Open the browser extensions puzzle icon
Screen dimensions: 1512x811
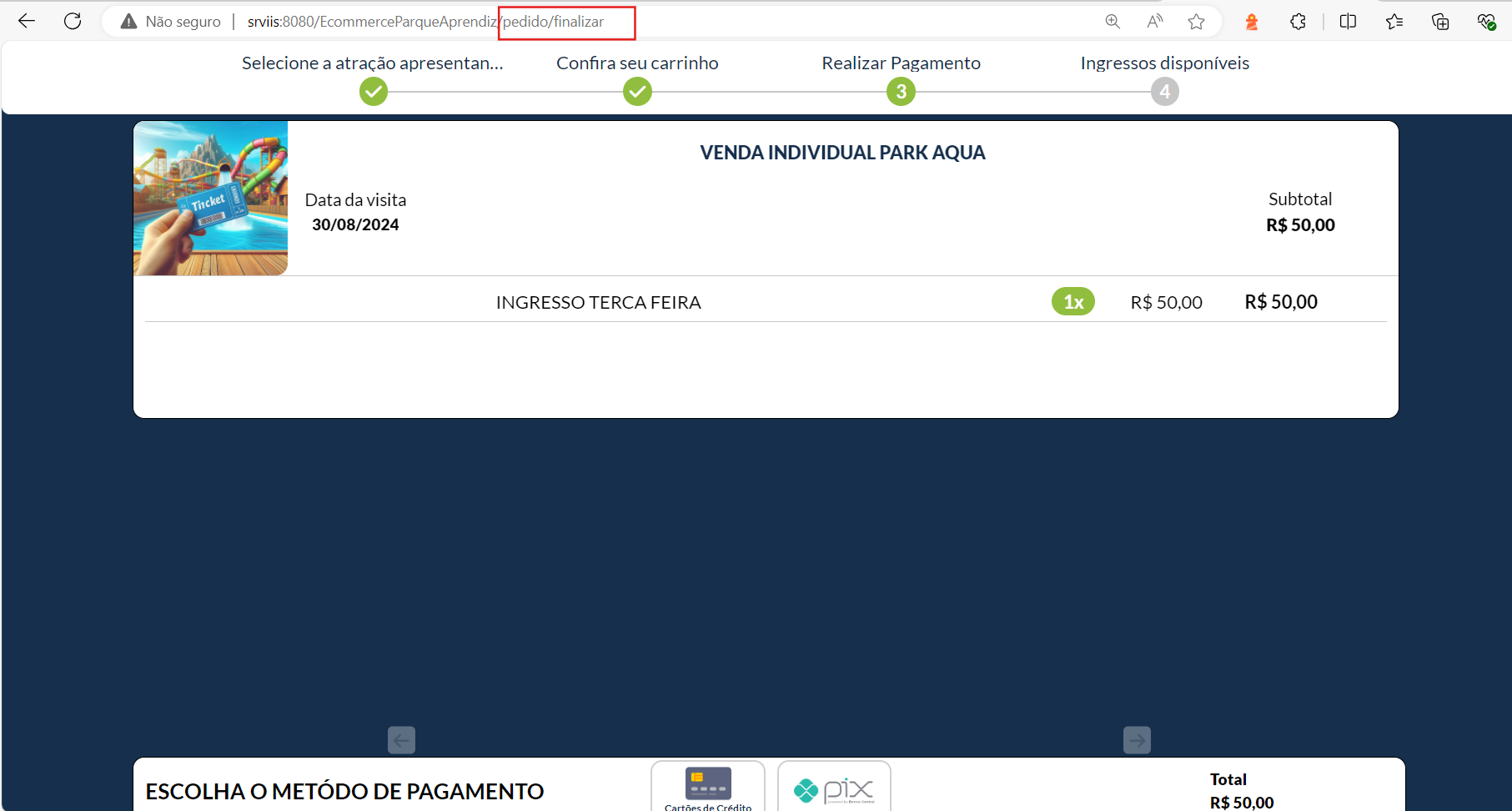coord(1298,22)
